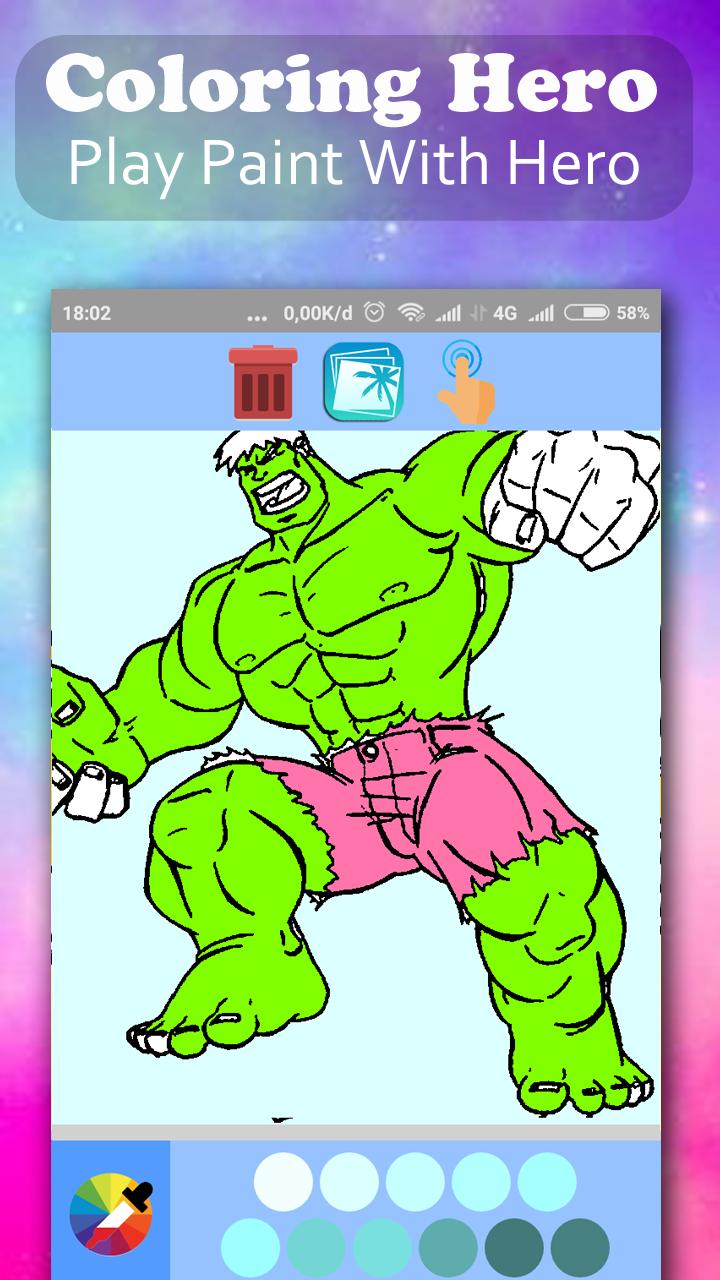720x1280 pixels.
Task: Tap the red trash bin icon
Action: point(263,381)
